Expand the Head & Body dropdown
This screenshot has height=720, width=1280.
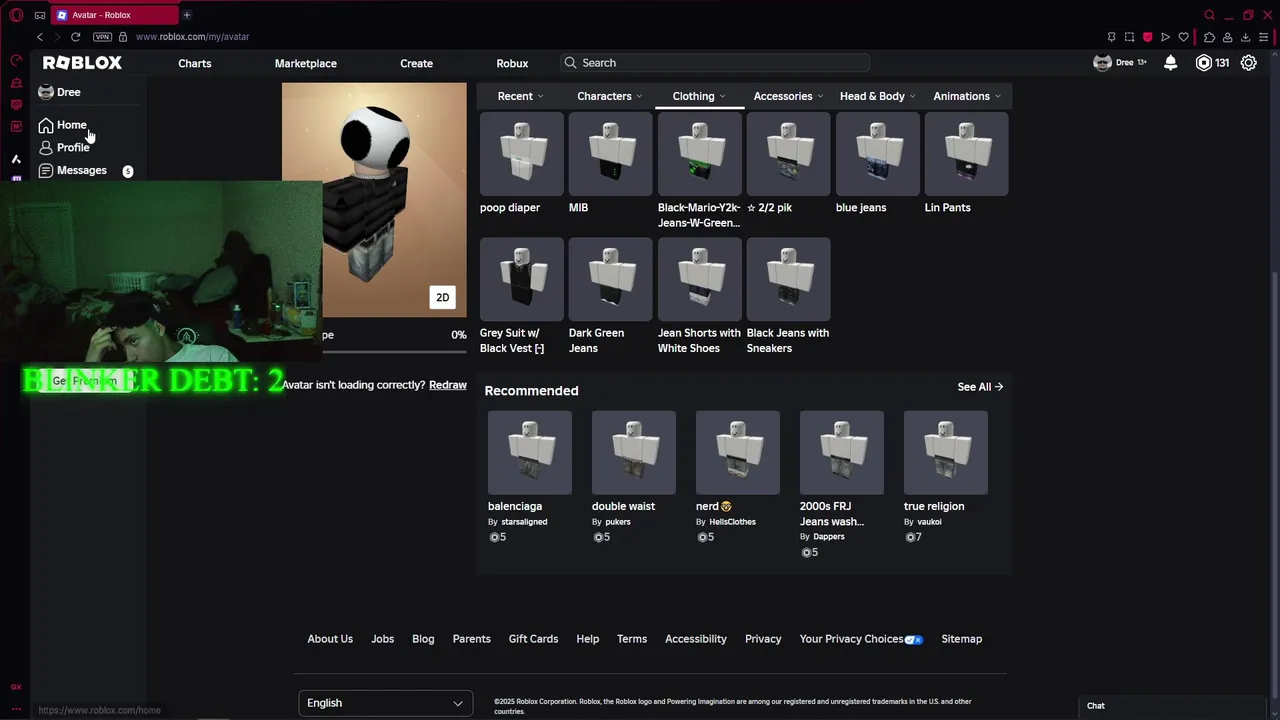(878, 96)
